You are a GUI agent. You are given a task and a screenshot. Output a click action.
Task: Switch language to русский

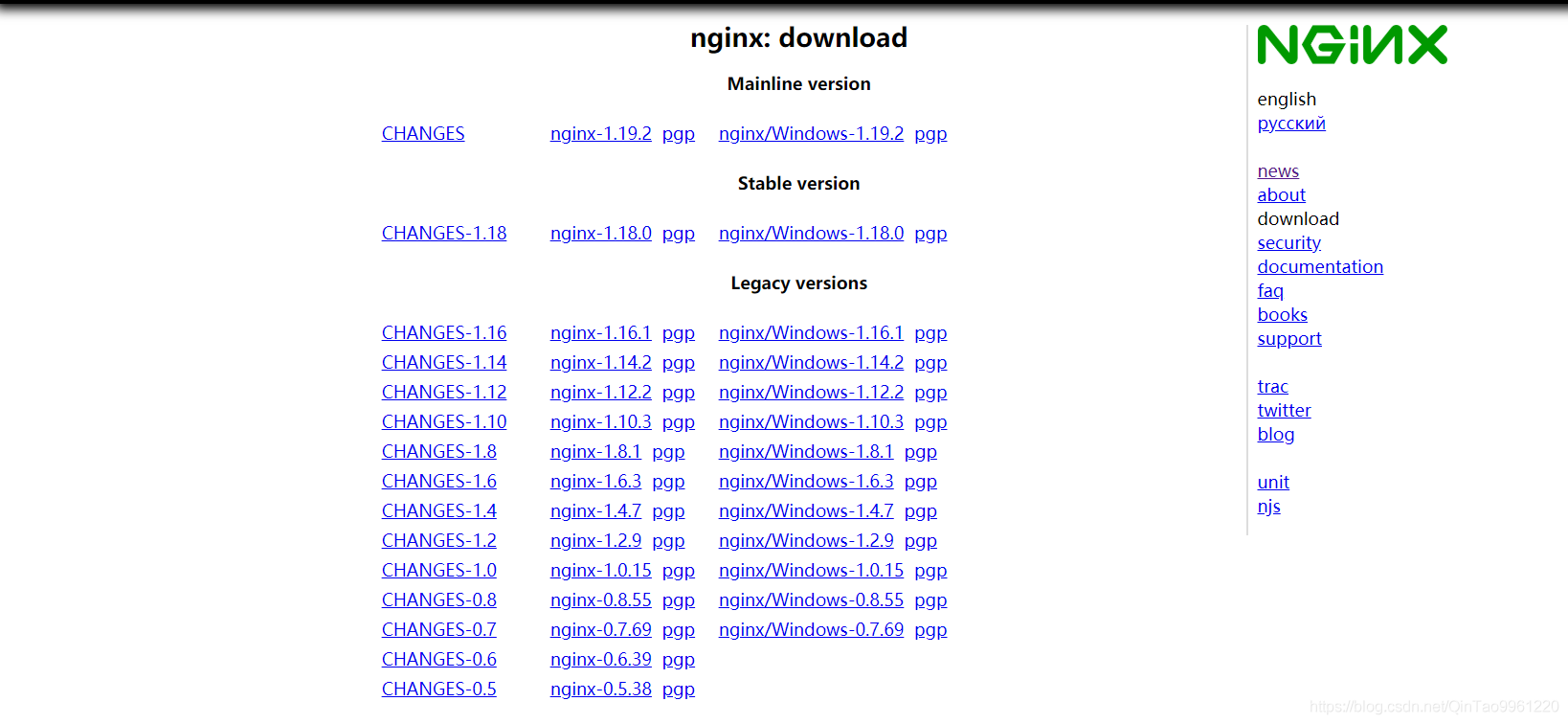[x=1291, y=124]
